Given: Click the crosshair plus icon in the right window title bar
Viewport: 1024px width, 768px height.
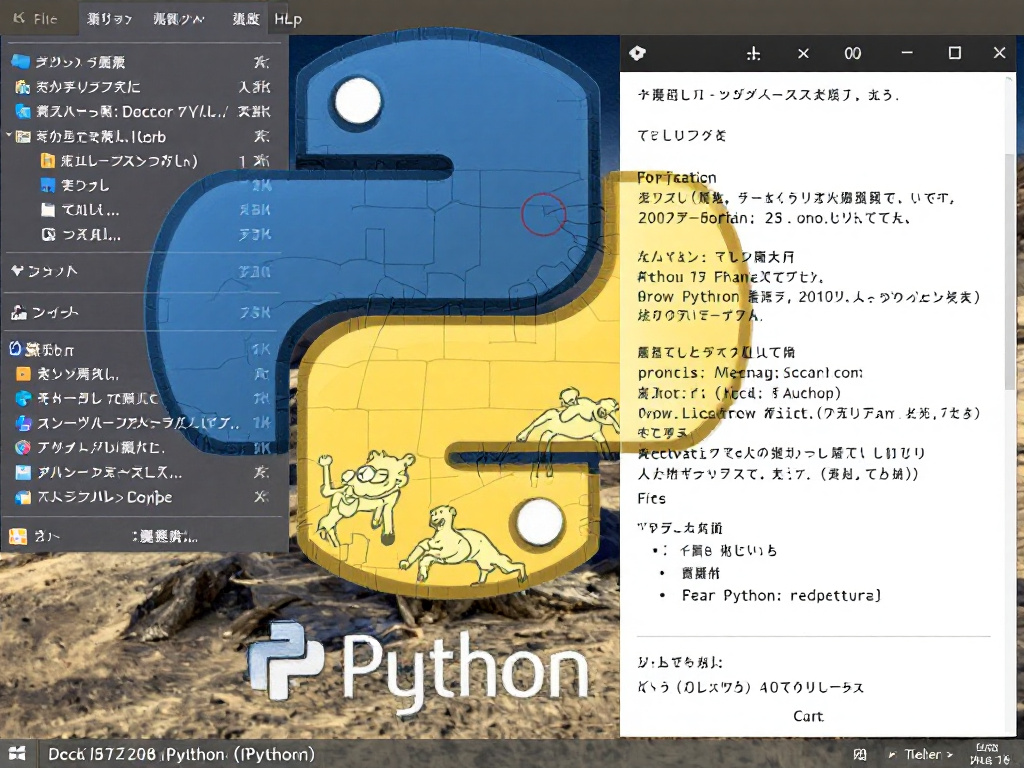Looking at the screenshot, I should coord(754,54).
